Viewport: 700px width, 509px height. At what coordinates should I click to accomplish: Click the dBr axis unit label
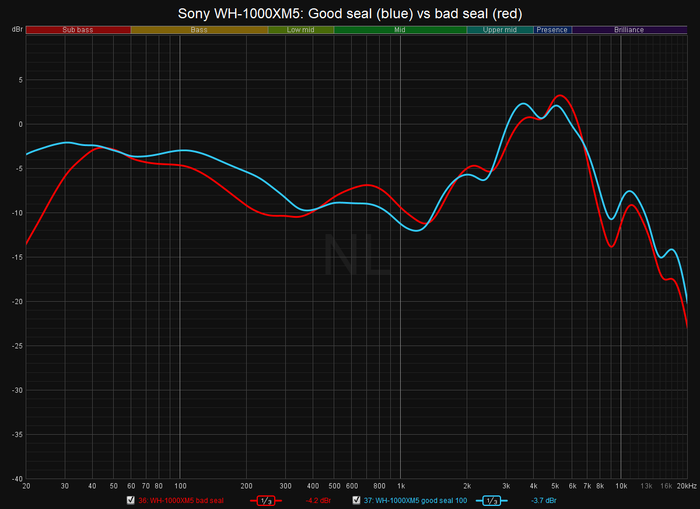point(17,30)
